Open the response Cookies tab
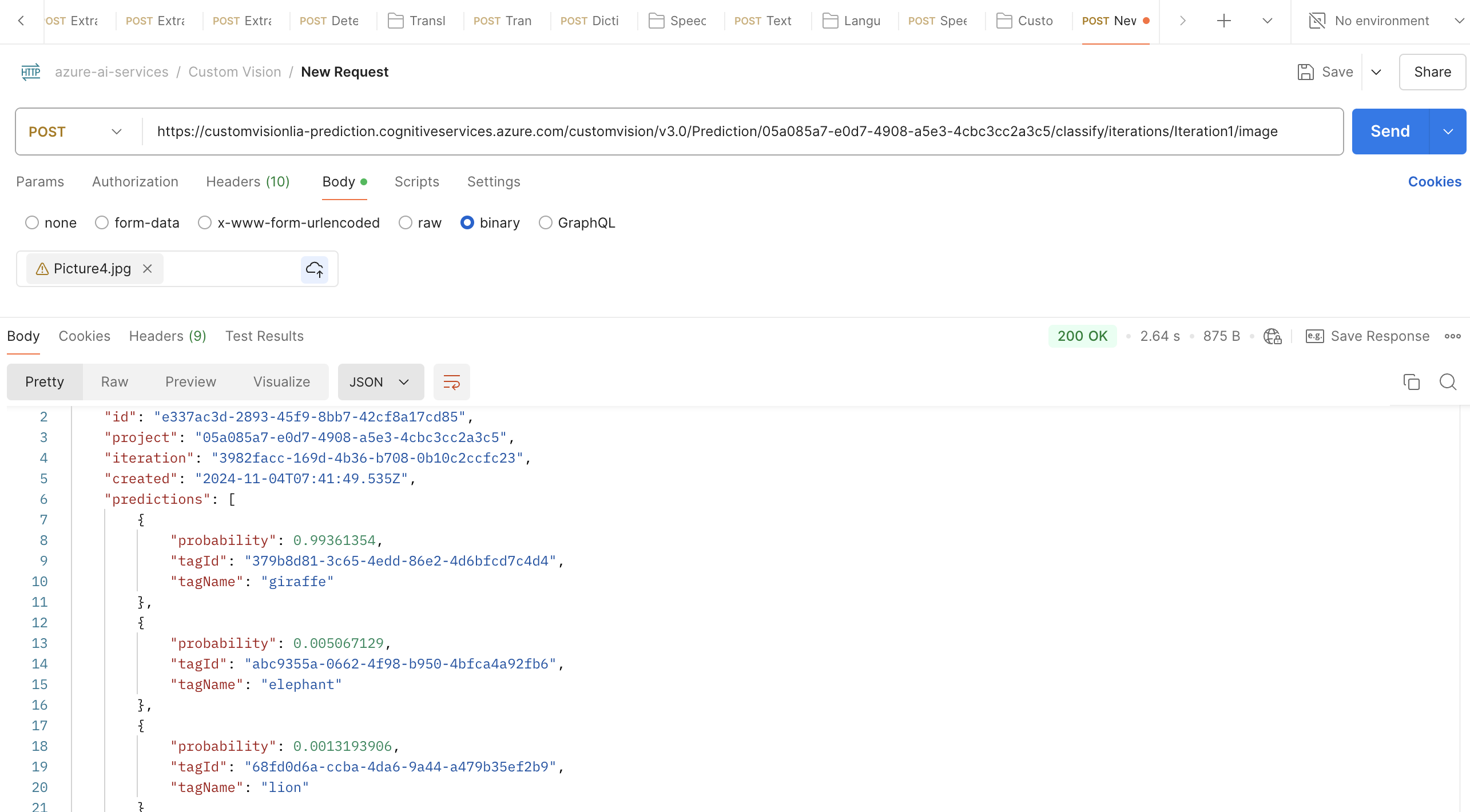 tap(84, 336)
